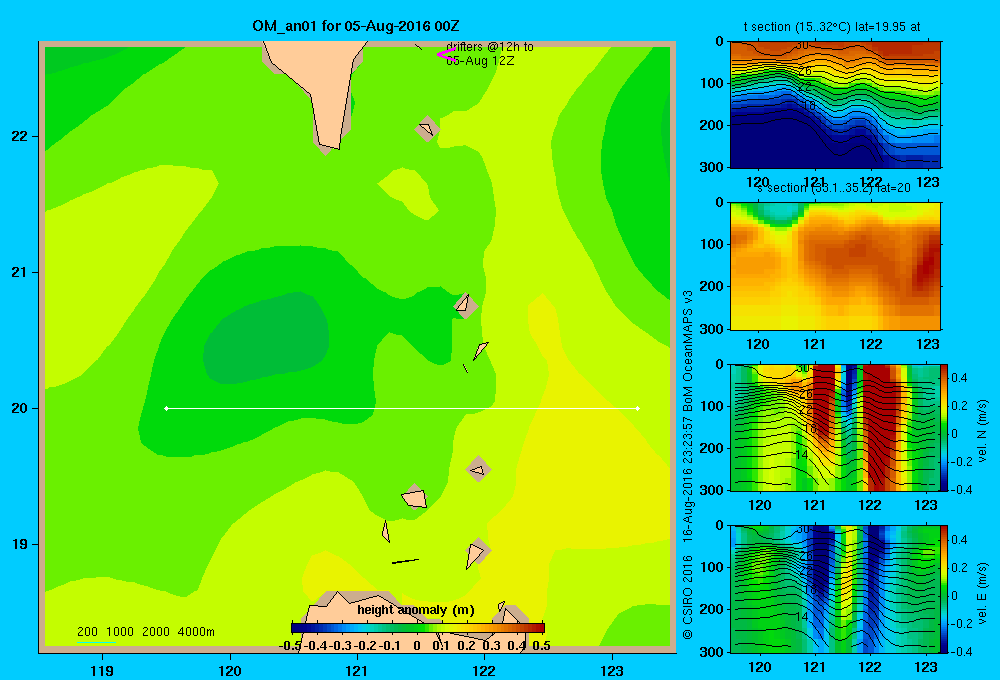Click the left endpoint of white section line
Viewport: 1000px width, 680px height.
tap(166, 408)
